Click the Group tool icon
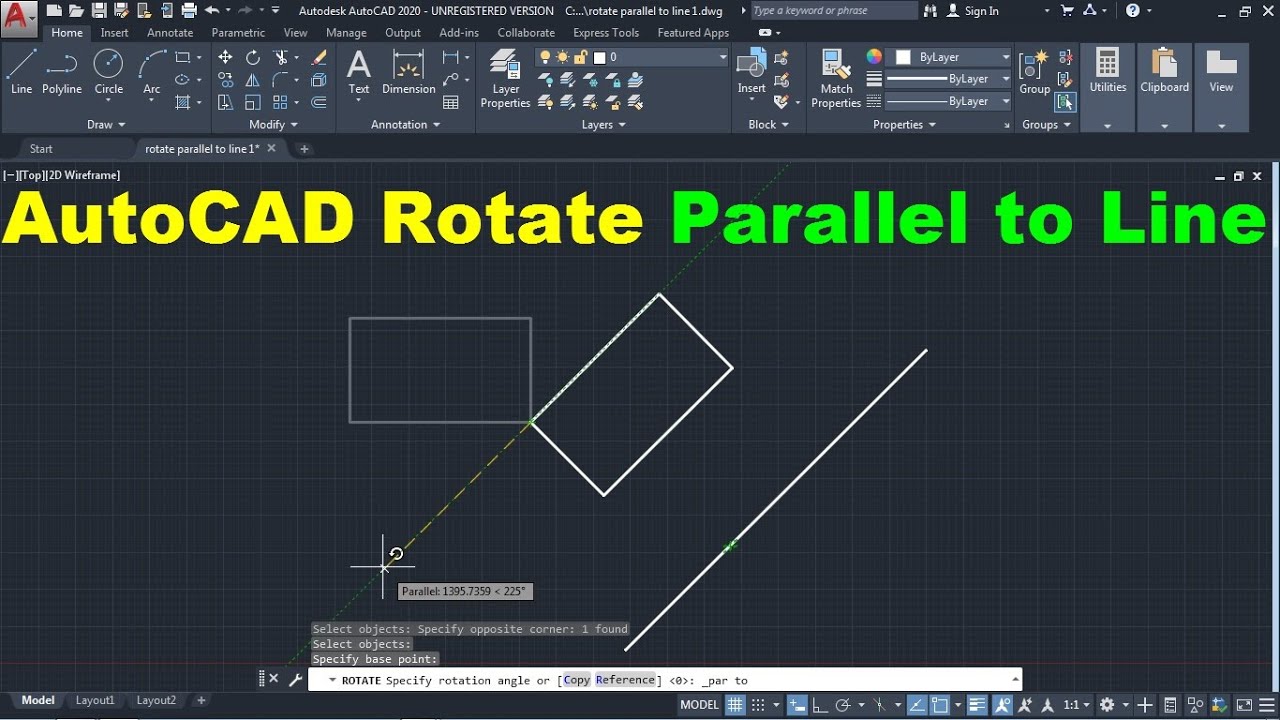Screen dimensions: 1280x720 point(1035,72)
